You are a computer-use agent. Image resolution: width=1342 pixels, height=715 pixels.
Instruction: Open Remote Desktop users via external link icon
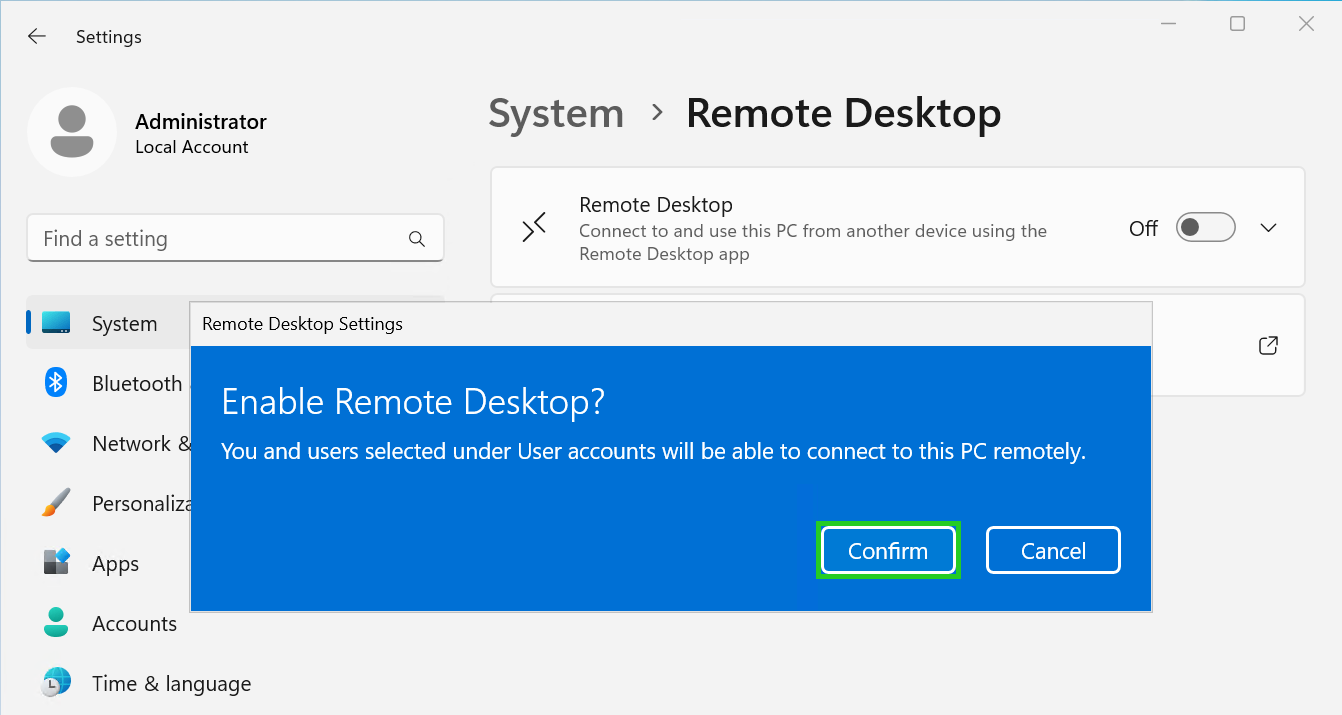1267,345
